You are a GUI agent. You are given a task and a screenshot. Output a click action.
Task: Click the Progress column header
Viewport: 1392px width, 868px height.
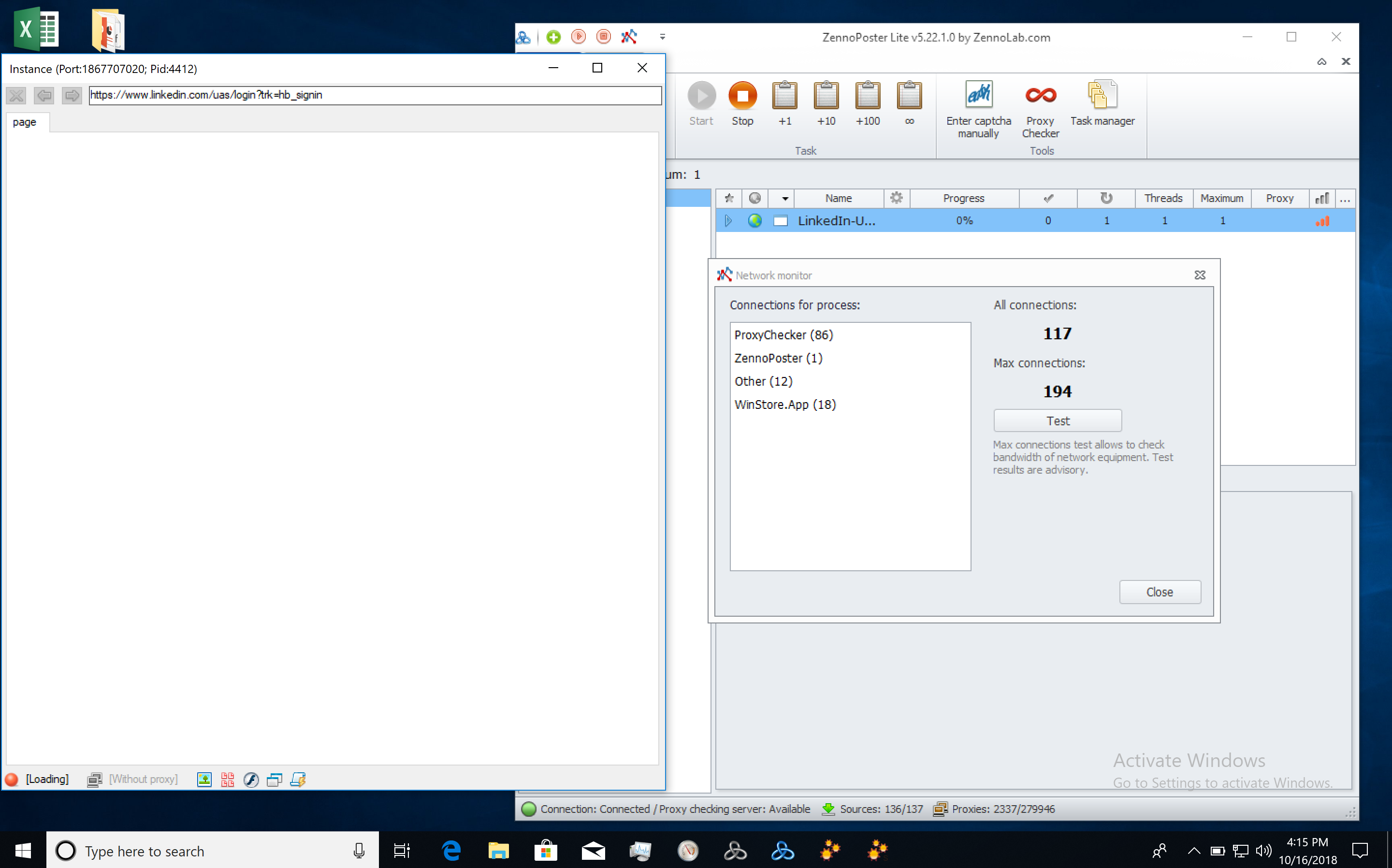(x=964, y=198)
